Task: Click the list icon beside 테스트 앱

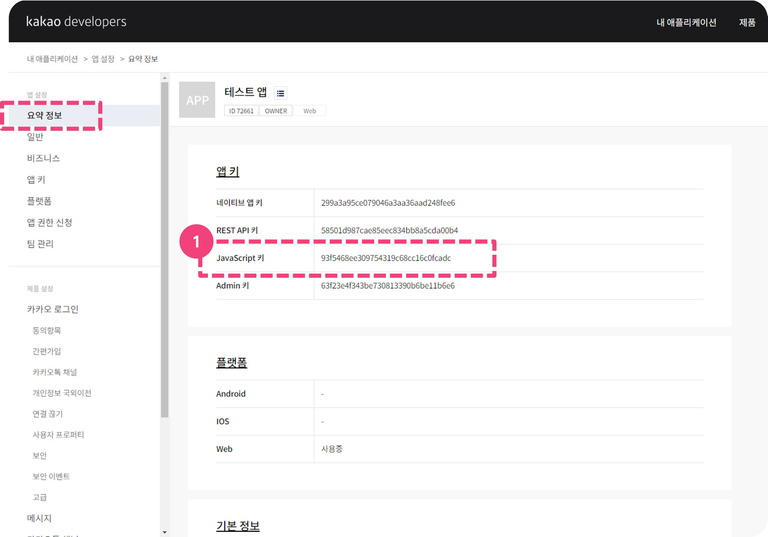Action: [281, 93]
